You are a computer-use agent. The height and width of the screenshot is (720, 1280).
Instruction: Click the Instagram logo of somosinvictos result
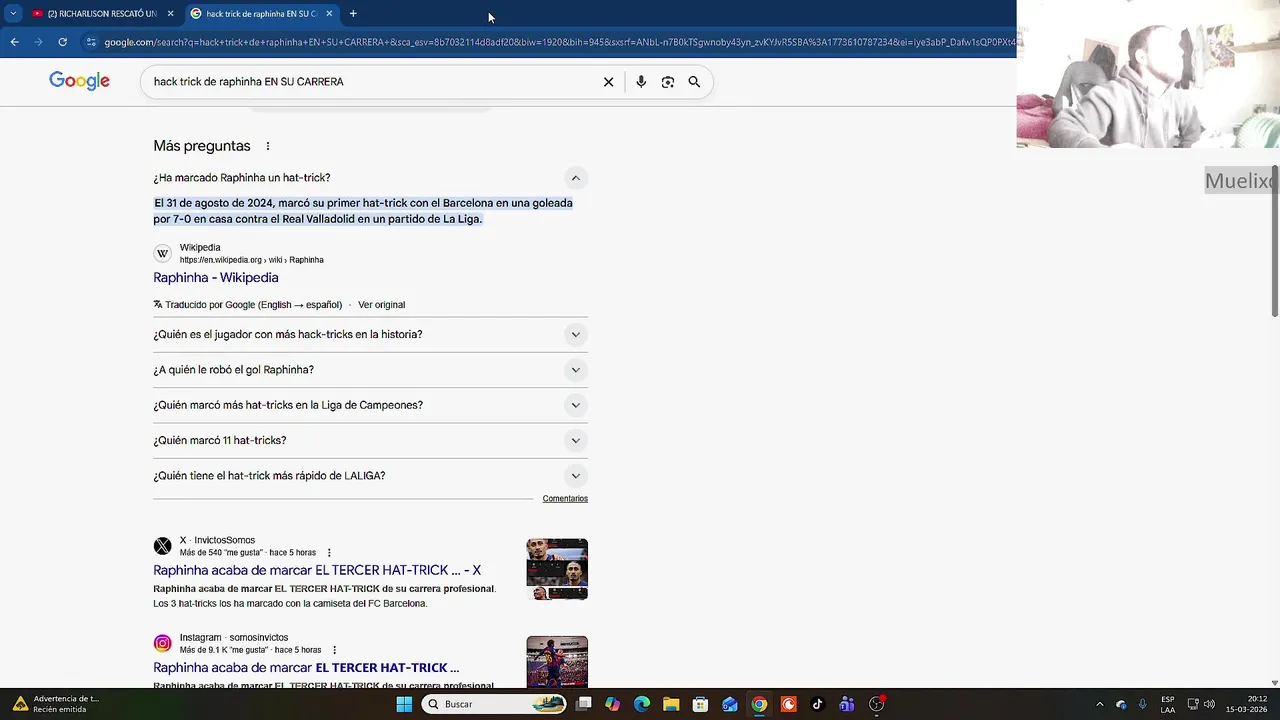tap(162, 643)
